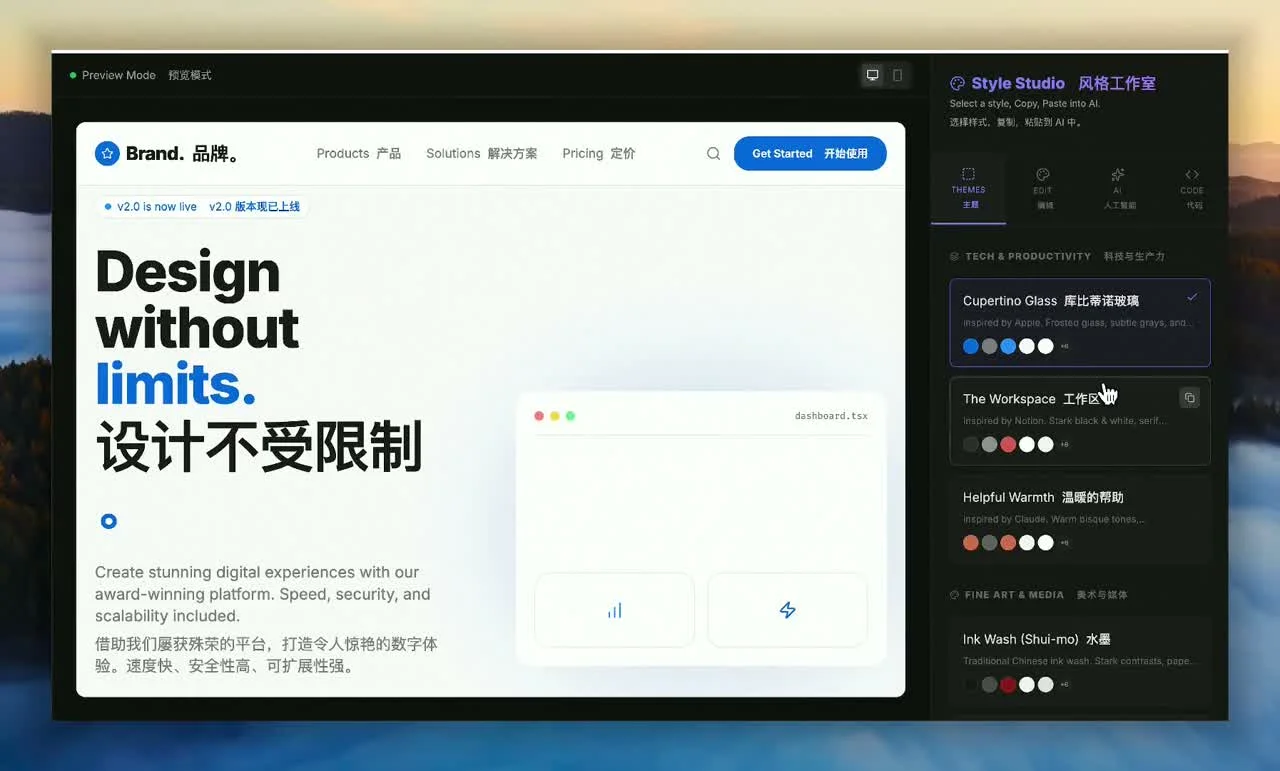Select the Helpful Warmth theme card
Viewport: 1280px width, 771px height.
(1080, 518)
